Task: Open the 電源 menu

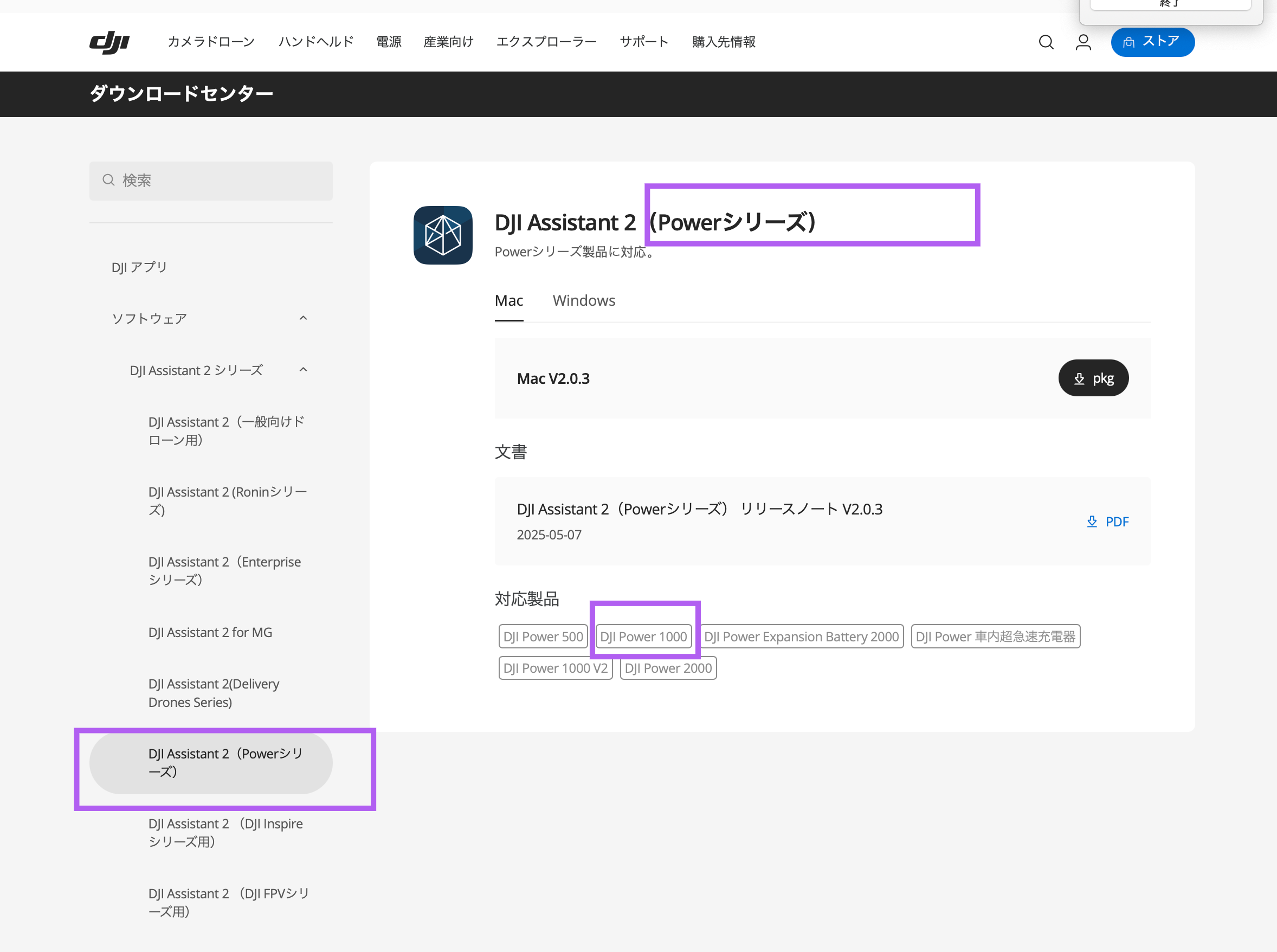Action: (x=389, y=42)
